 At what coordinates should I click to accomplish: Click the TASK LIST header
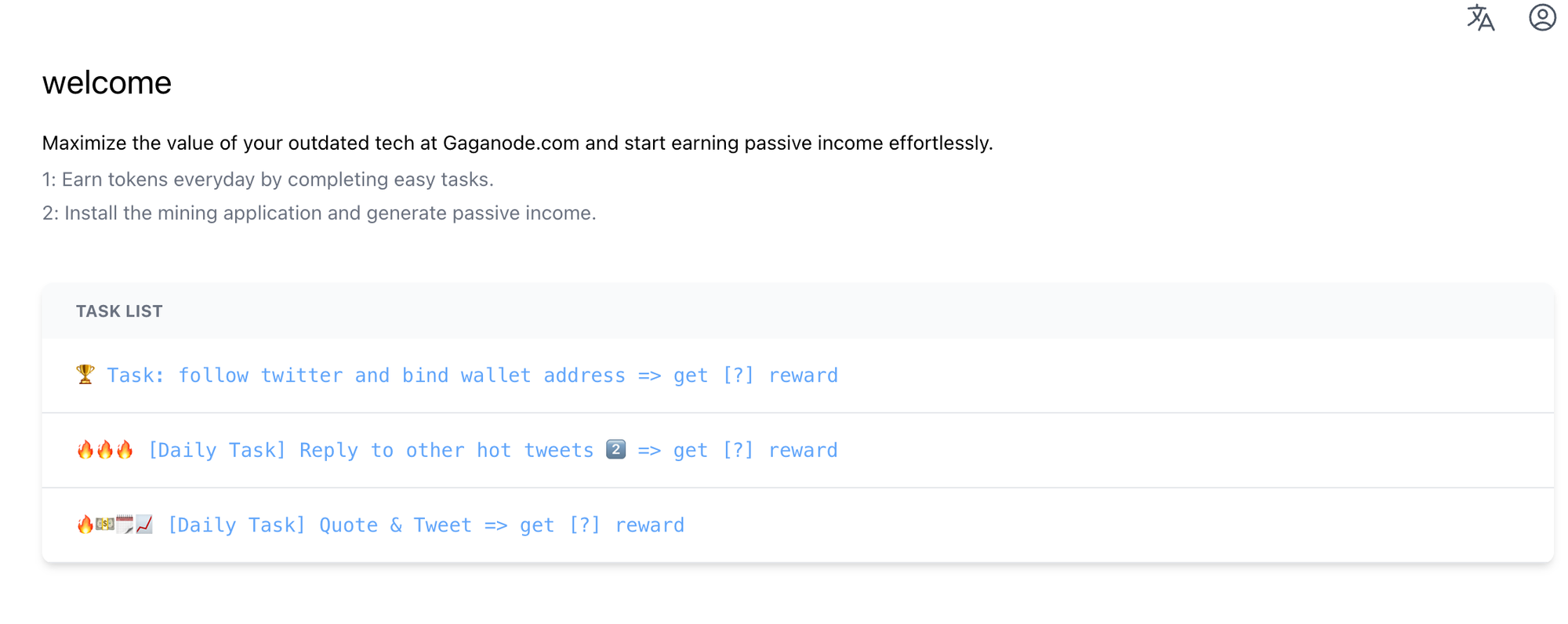click(119, 311)
